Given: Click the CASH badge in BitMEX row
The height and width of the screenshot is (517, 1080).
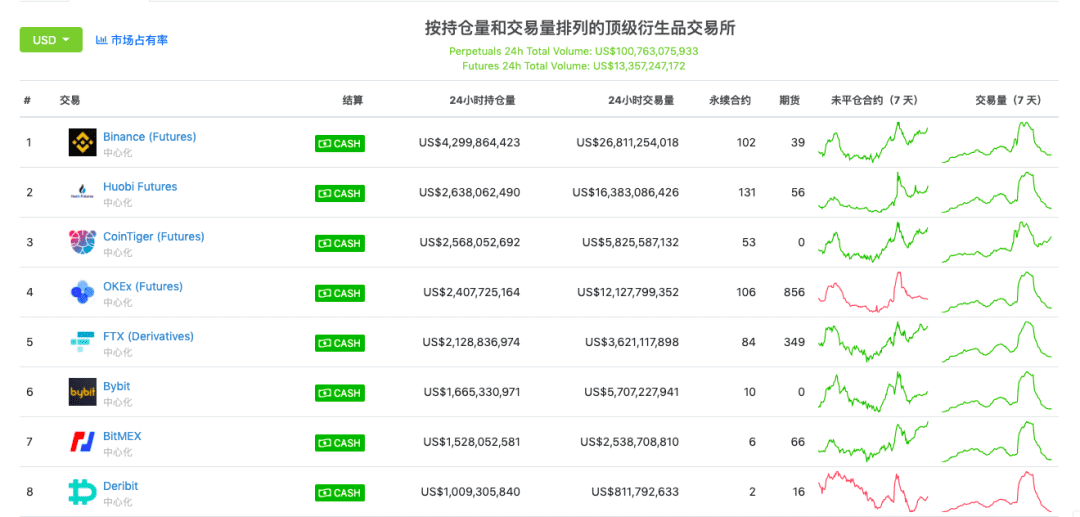Looking at the screenshot, I should point(340,443).
